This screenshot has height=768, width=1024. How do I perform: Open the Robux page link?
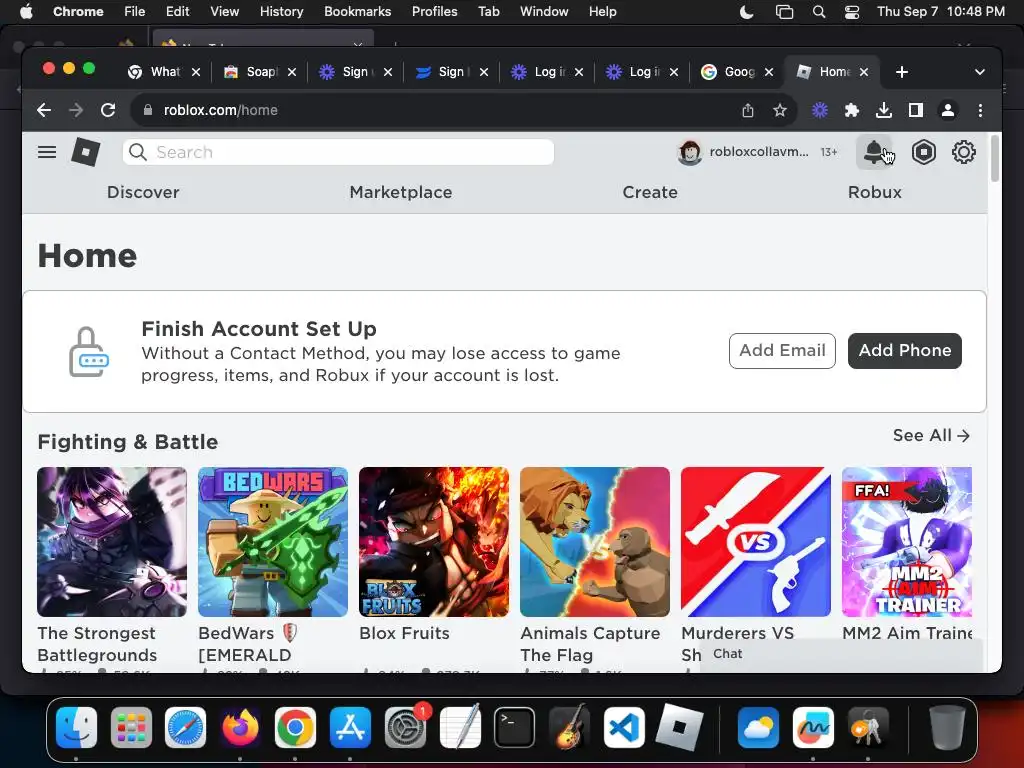pos(874,193)
